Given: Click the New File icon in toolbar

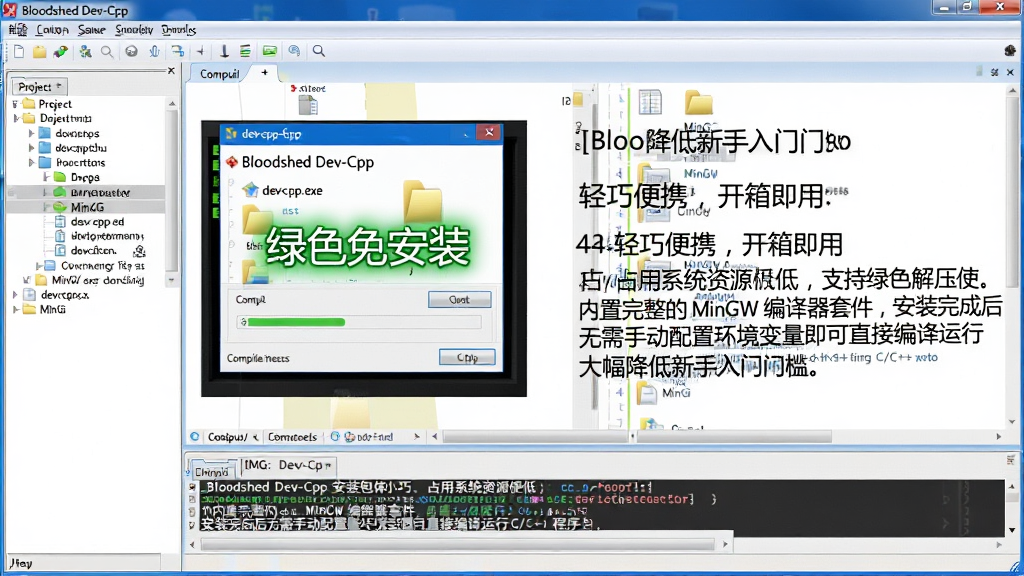Looking at the screenshot, I should 19,51.
